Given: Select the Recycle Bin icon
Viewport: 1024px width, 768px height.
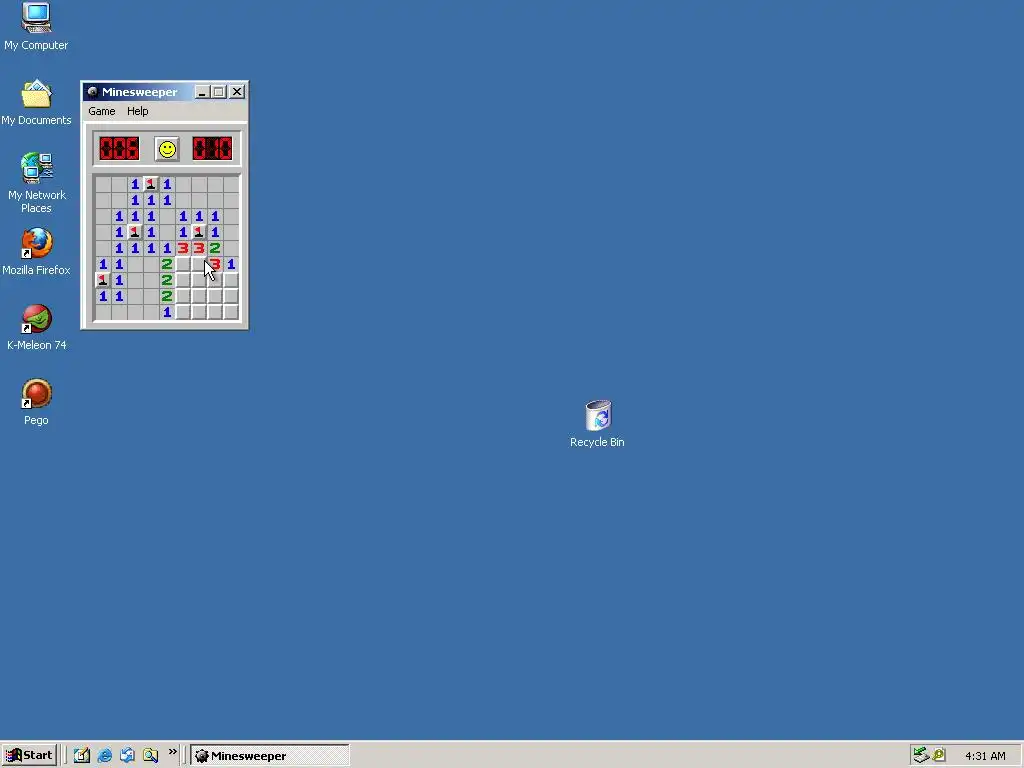Looking at the screenshot, I should (598, 424).
